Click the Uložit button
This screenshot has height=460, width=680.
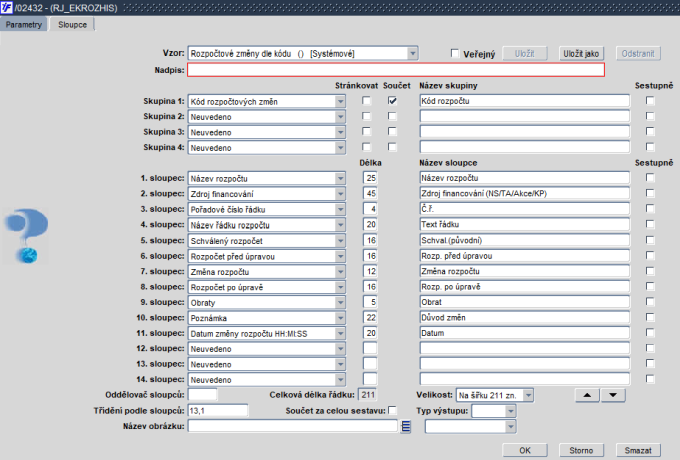point(525,54)
